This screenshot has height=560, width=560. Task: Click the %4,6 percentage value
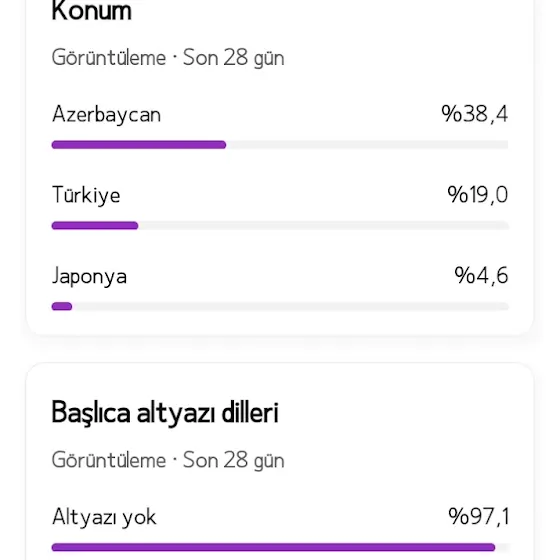481,276
